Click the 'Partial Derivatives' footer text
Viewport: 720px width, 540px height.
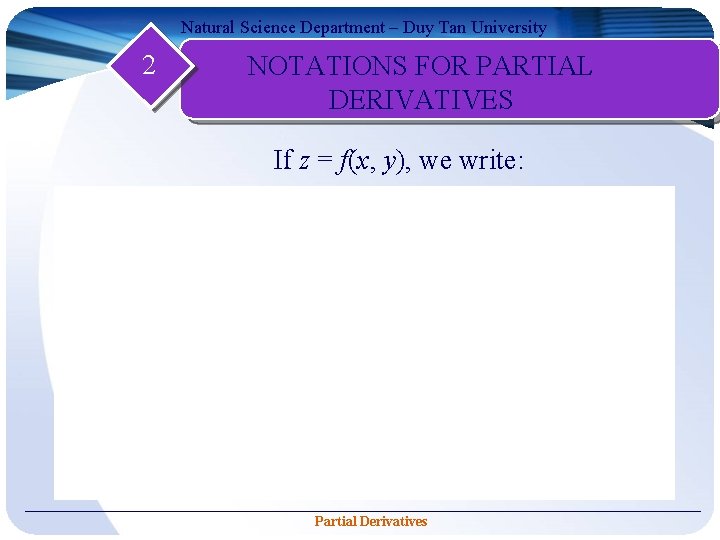click(x=371, y=521)
